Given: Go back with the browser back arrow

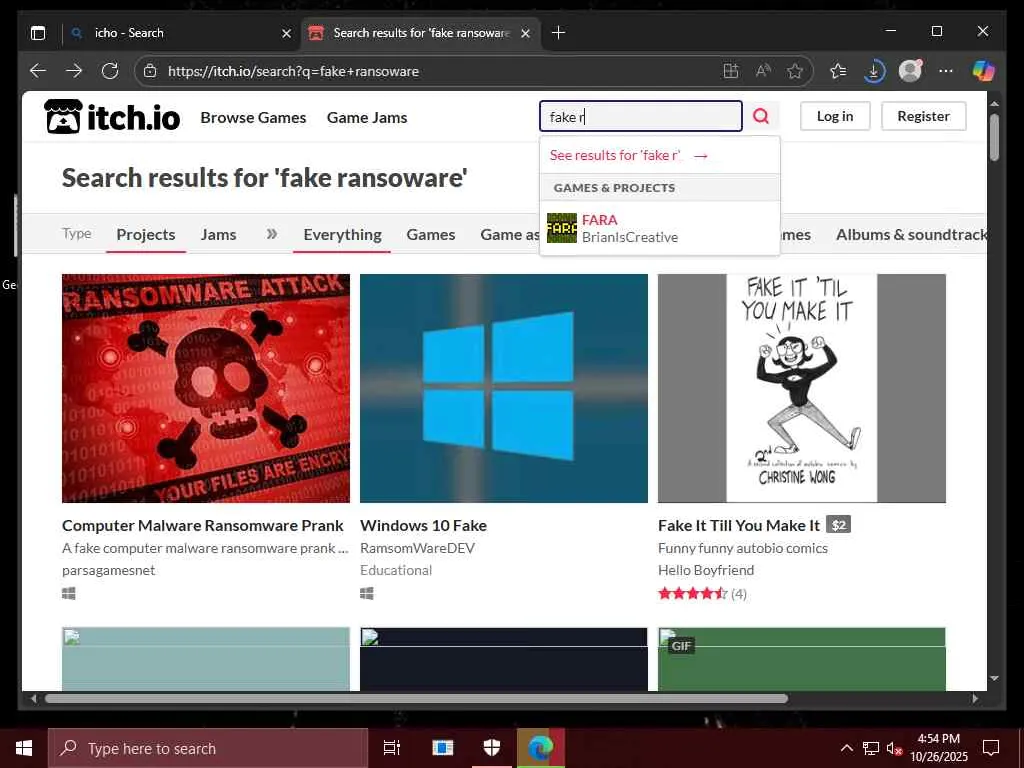Looking at the screenshot, I should (x=38, y=71).
